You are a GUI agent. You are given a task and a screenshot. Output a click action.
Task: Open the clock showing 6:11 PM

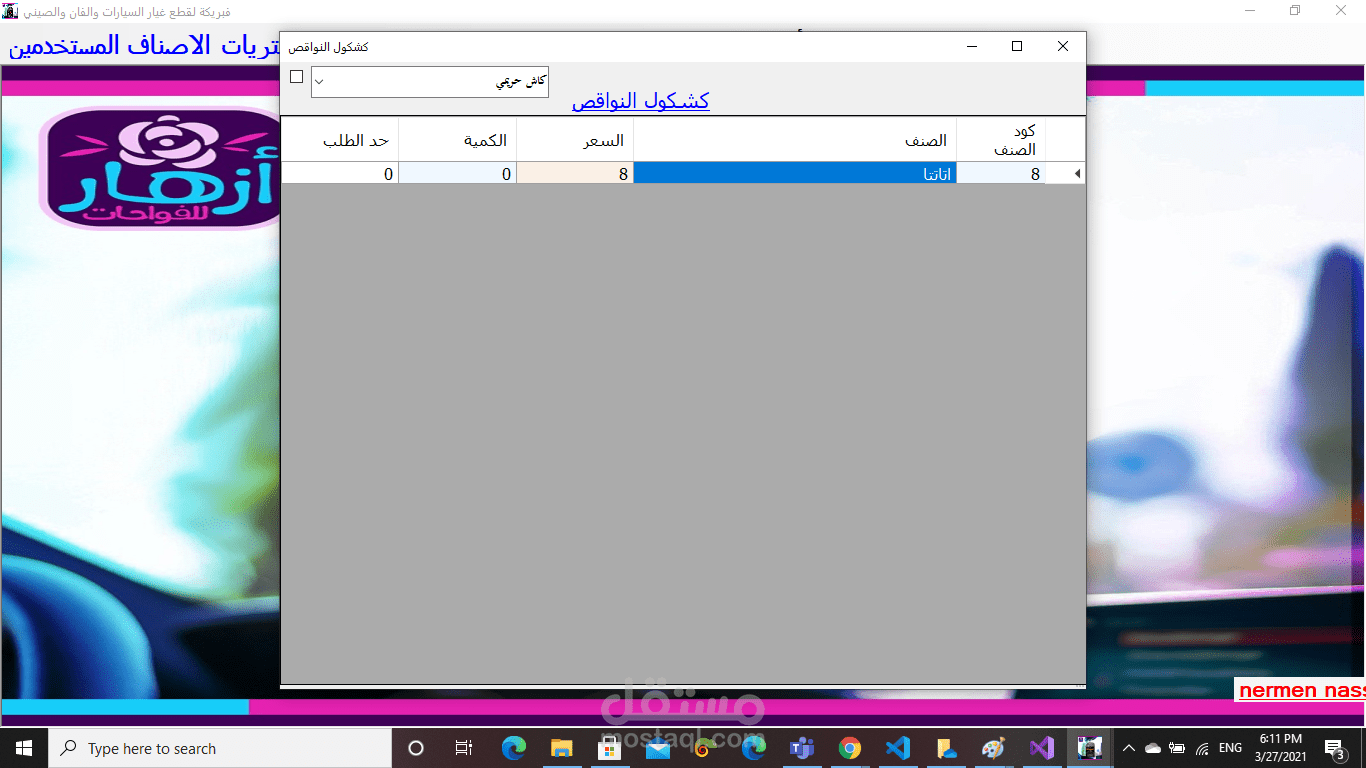pyautogui.click(x=1281, y=748)
